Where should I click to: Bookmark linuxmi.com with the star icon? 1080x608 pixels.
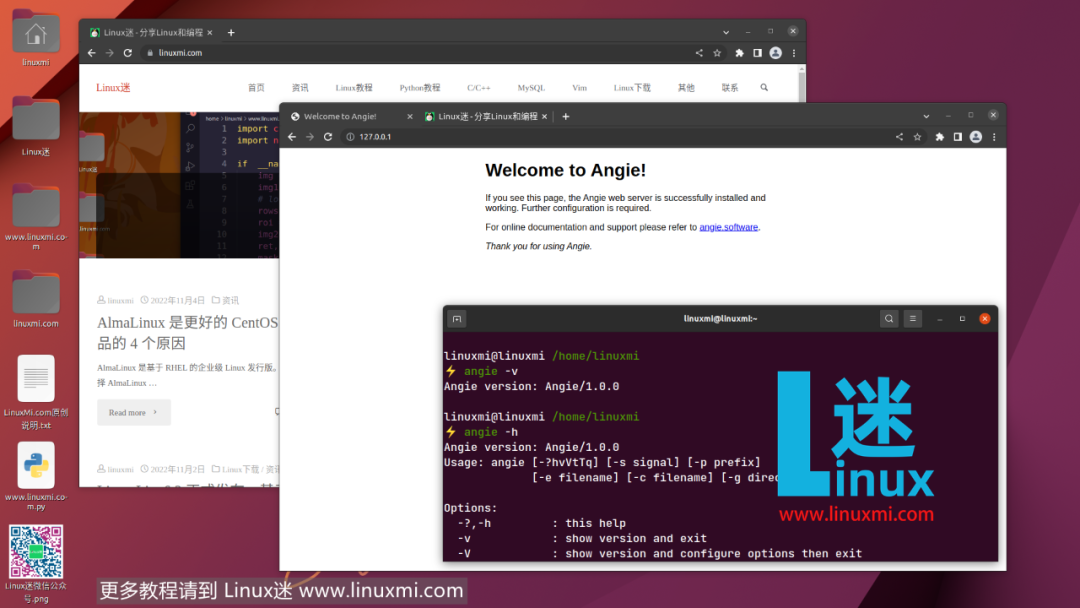coord(717,53)
